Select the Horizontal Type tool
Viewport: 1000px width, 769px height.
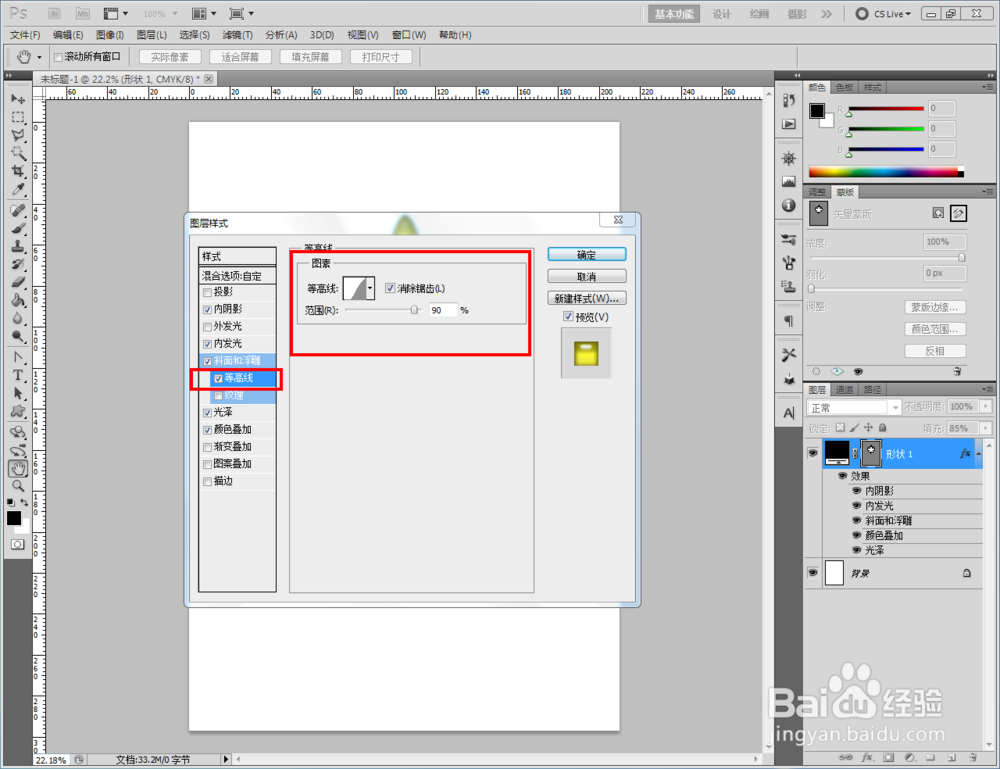[x=18, y=375]
